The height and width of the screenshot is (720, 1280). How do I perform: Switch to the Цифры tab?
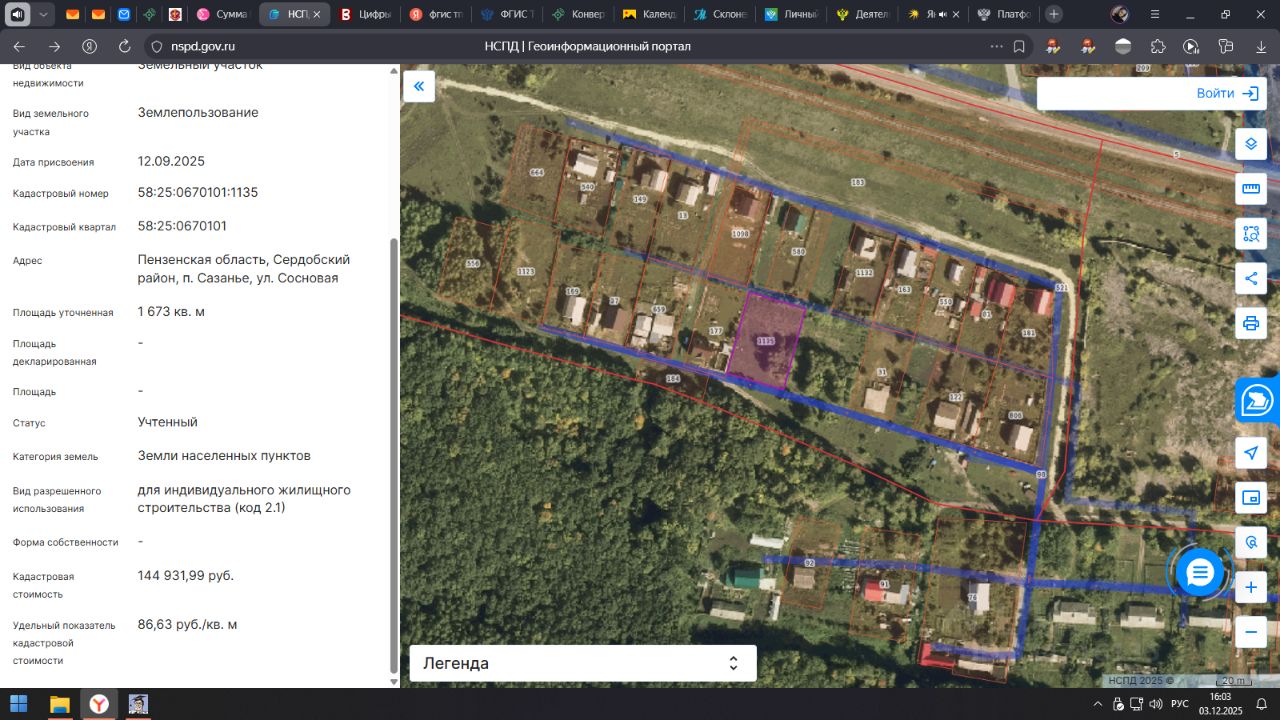click(x=365, y=15)
